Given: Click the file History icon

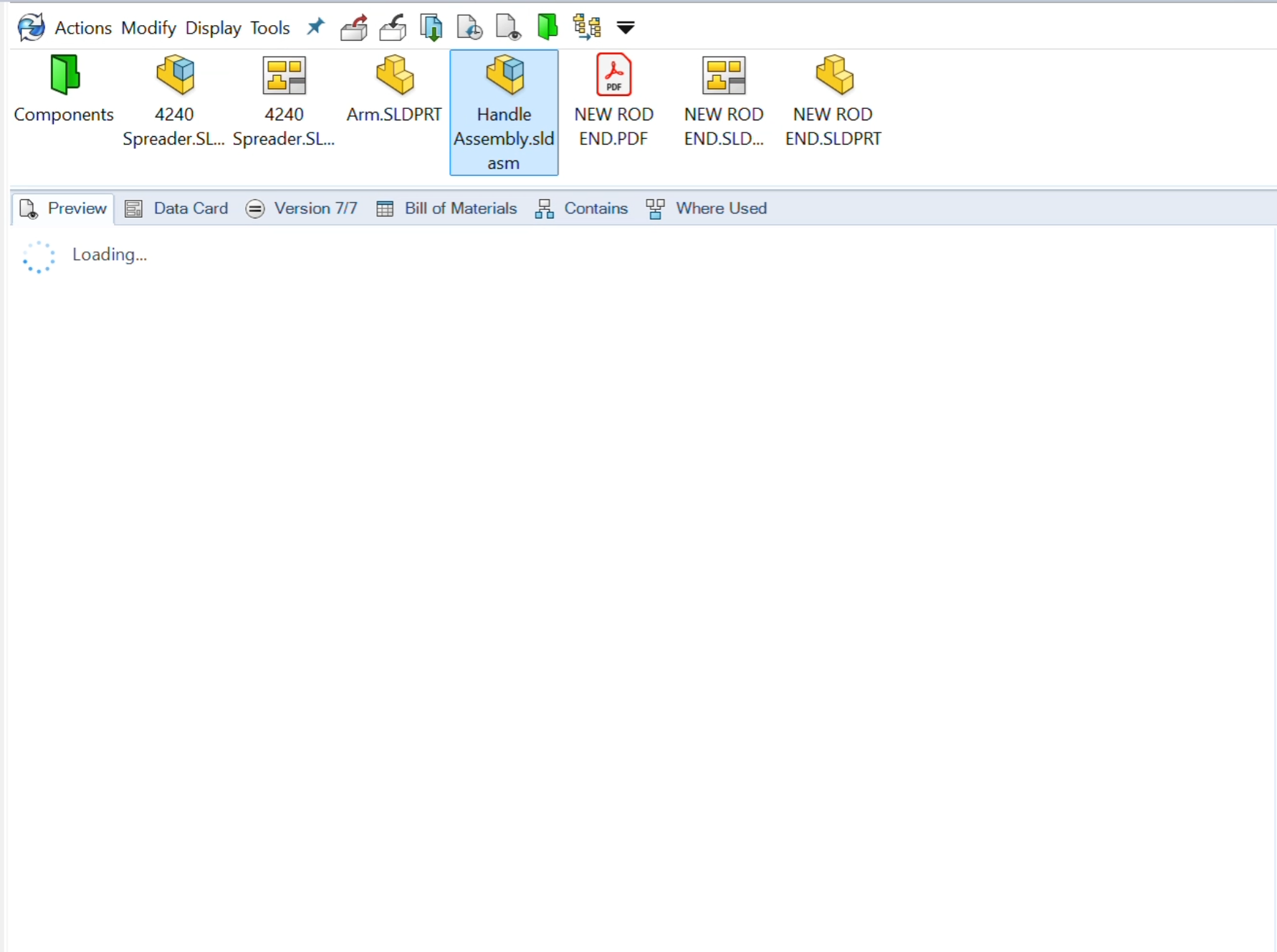Looking at the screenshot, I should tap(470, 27).
